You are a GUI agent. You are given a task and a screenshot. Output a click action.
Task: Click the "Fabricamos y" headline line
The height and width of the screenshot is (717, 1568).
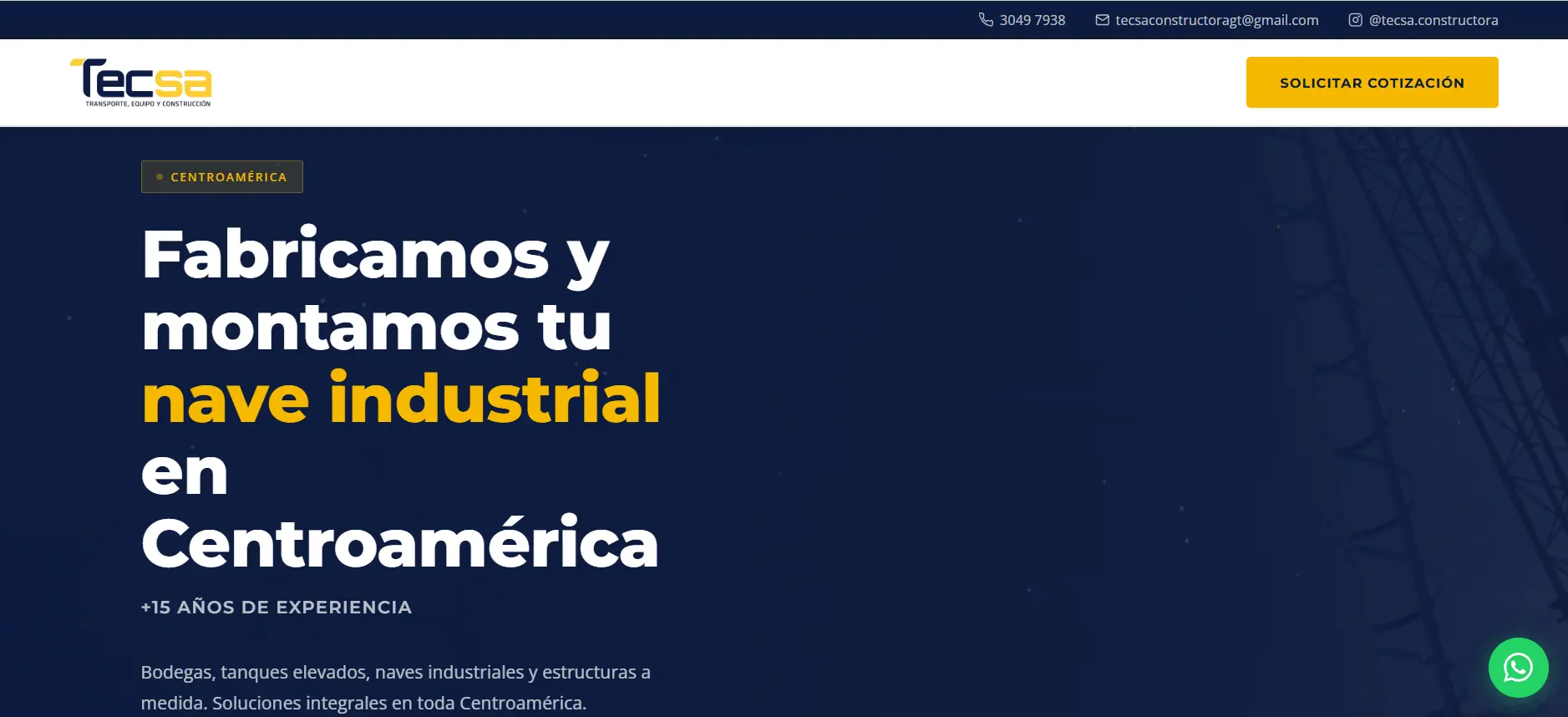click(376, 255)
